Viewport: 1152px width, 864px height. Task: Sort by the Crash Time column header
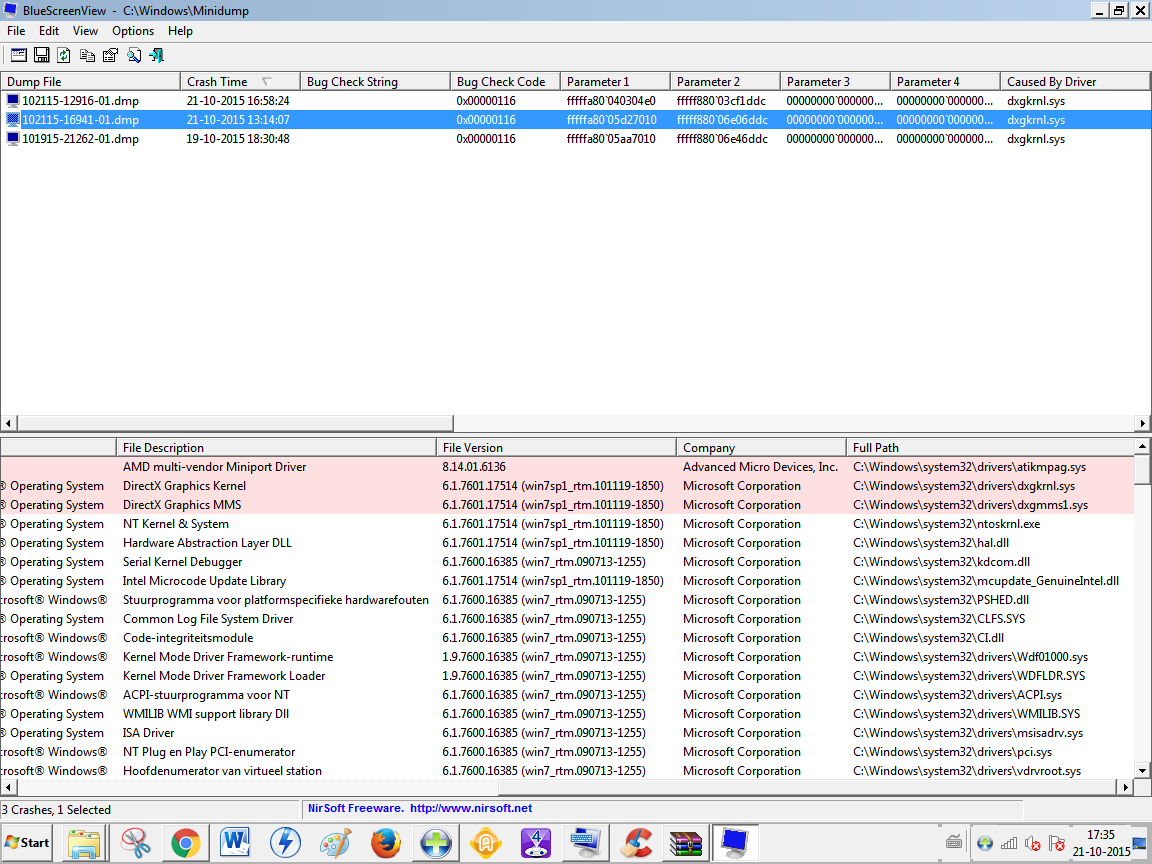(x=240, y=82)
